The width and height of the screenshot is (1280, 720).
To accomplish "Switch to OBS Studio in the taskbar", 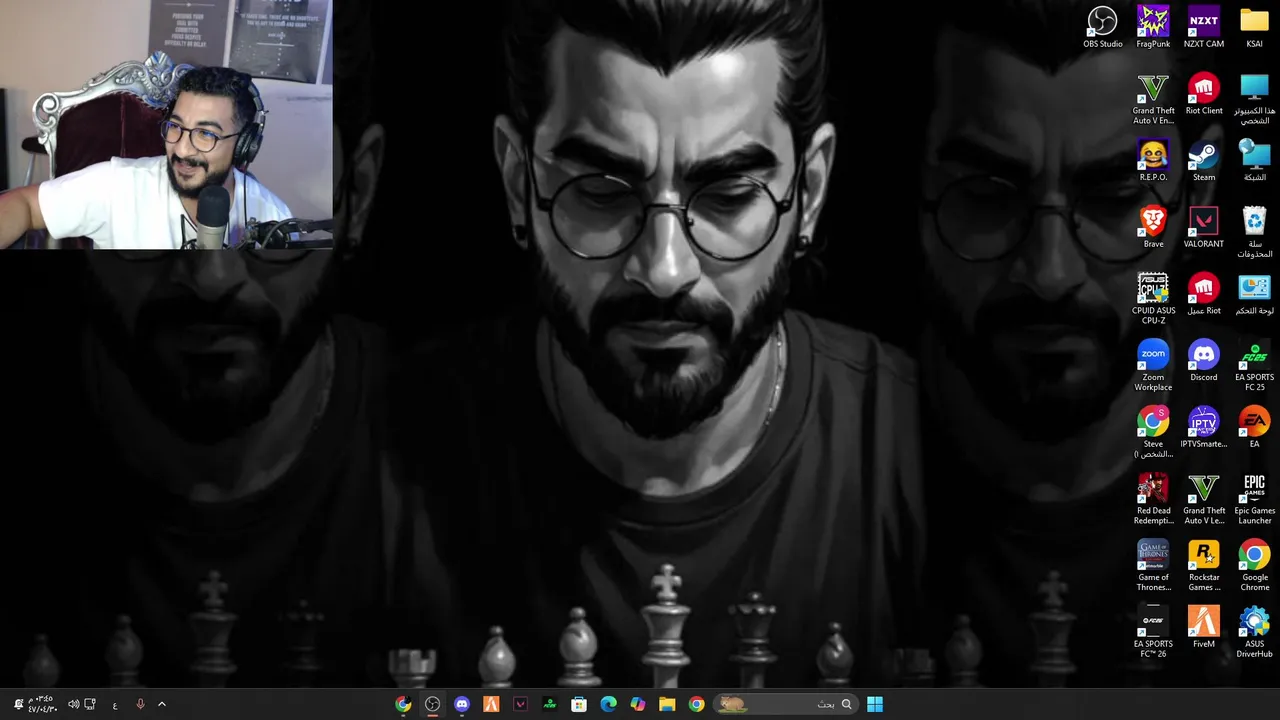I will pos(432,704).
